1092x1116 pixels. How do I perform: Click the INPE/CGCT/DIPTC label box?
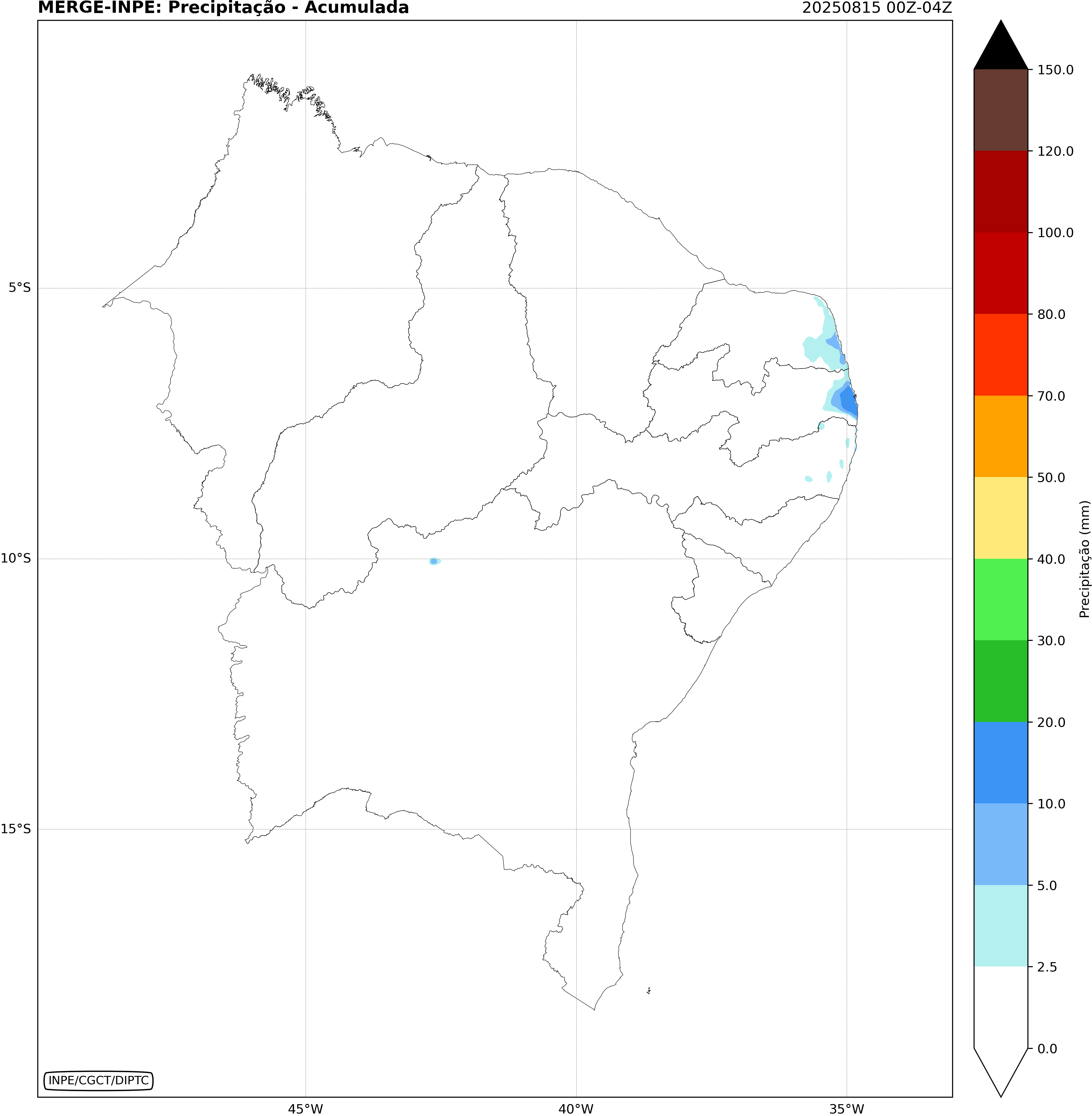[98, 1081]
